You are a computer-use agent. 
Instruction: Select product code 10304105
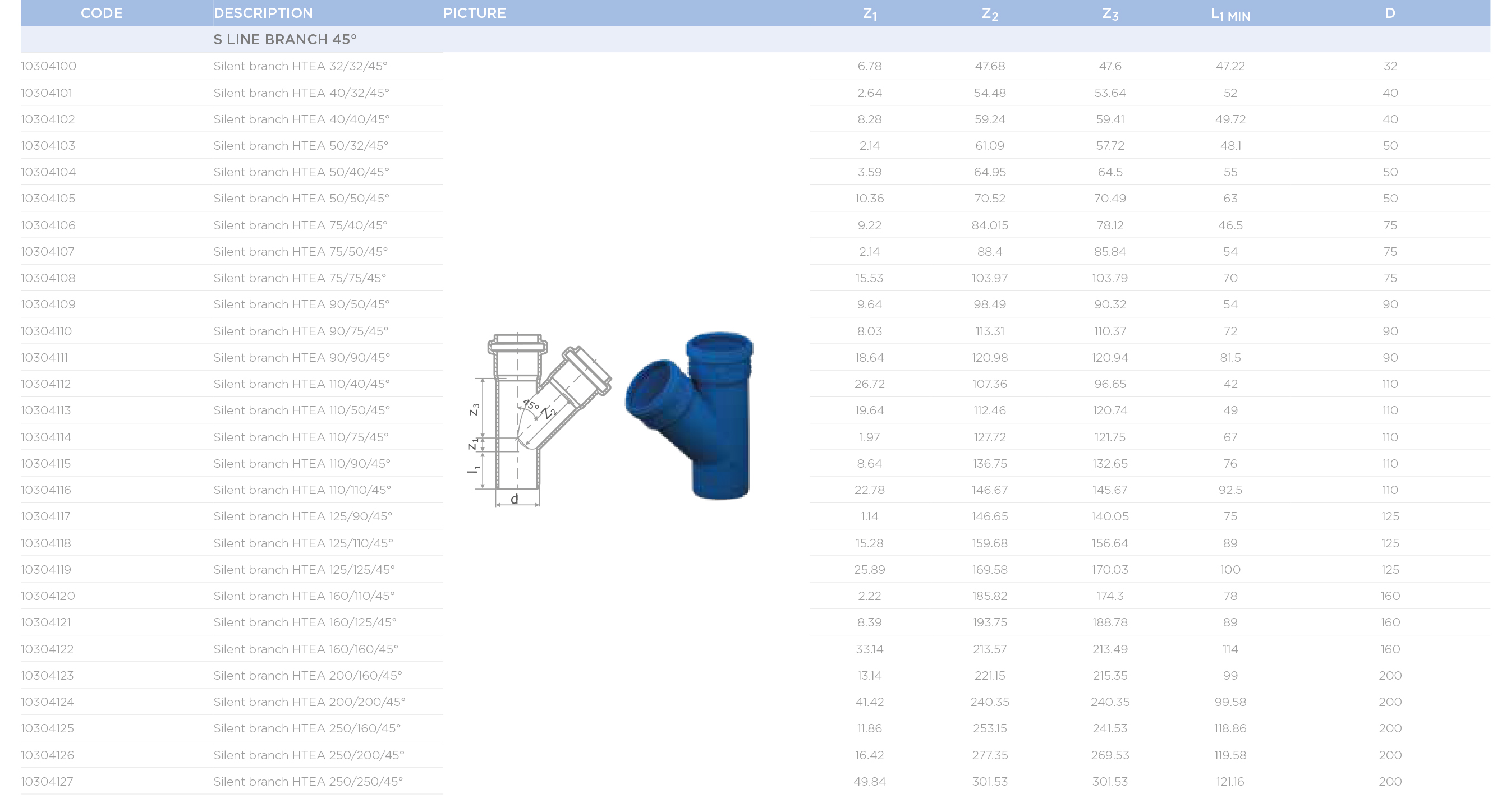pyautogui.click(x=48, y=198)
